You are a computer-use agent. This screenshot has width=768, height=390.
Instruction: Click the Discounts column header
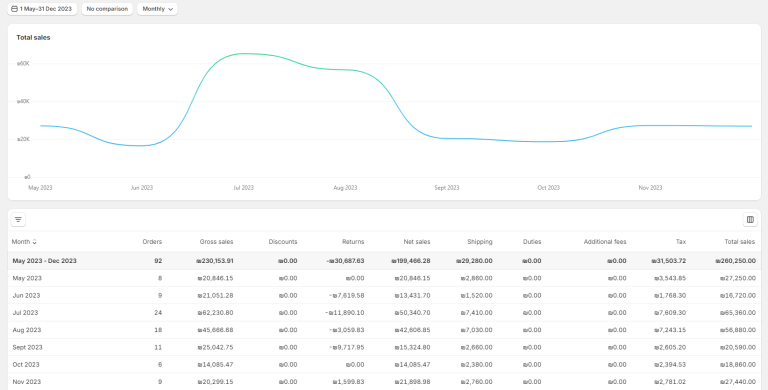[x=283, y=242]
